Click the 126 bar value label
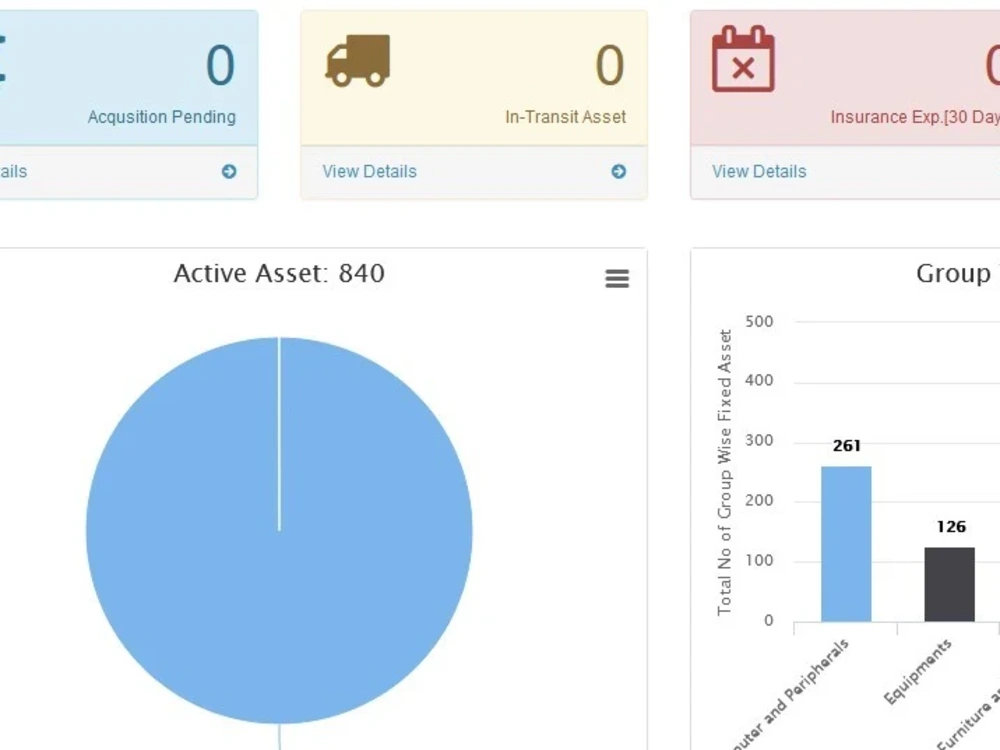Image resolution: width=1000 pixels, height=750 pixels. point(951,527)
